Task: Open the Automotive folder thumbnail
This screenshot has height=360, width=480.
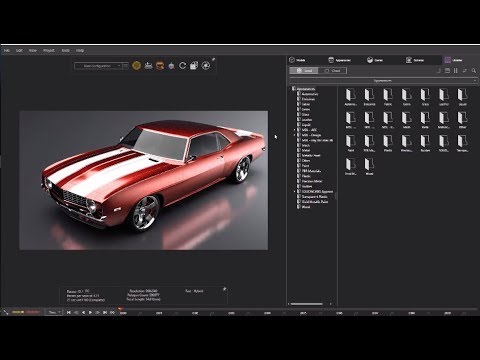Action: click(x=350, y=97)
